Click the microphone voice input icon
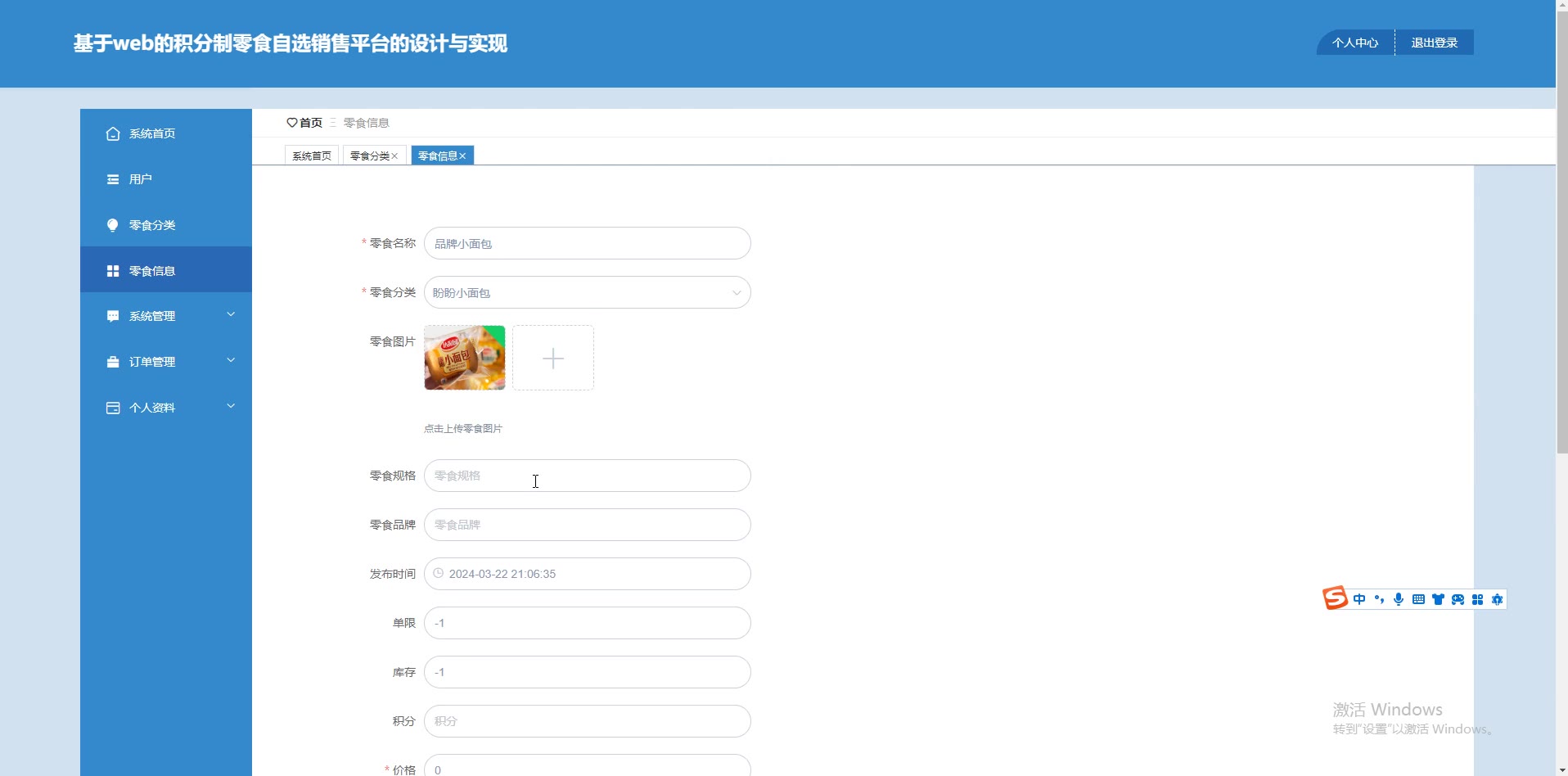The width and height of the screenshot is (1568, 776). tap(1399, 599)
